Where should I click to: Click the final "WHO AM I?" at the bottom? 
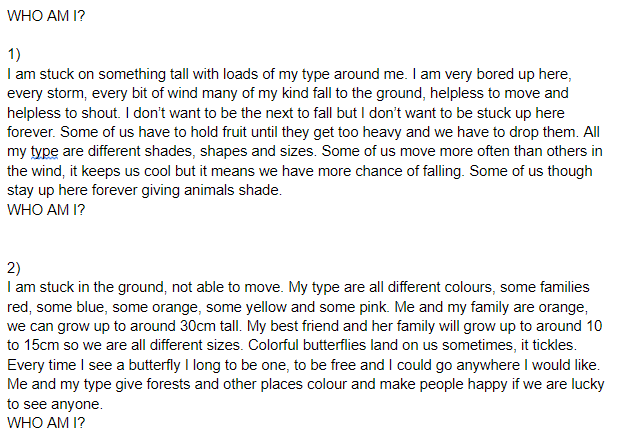[45, 423]
